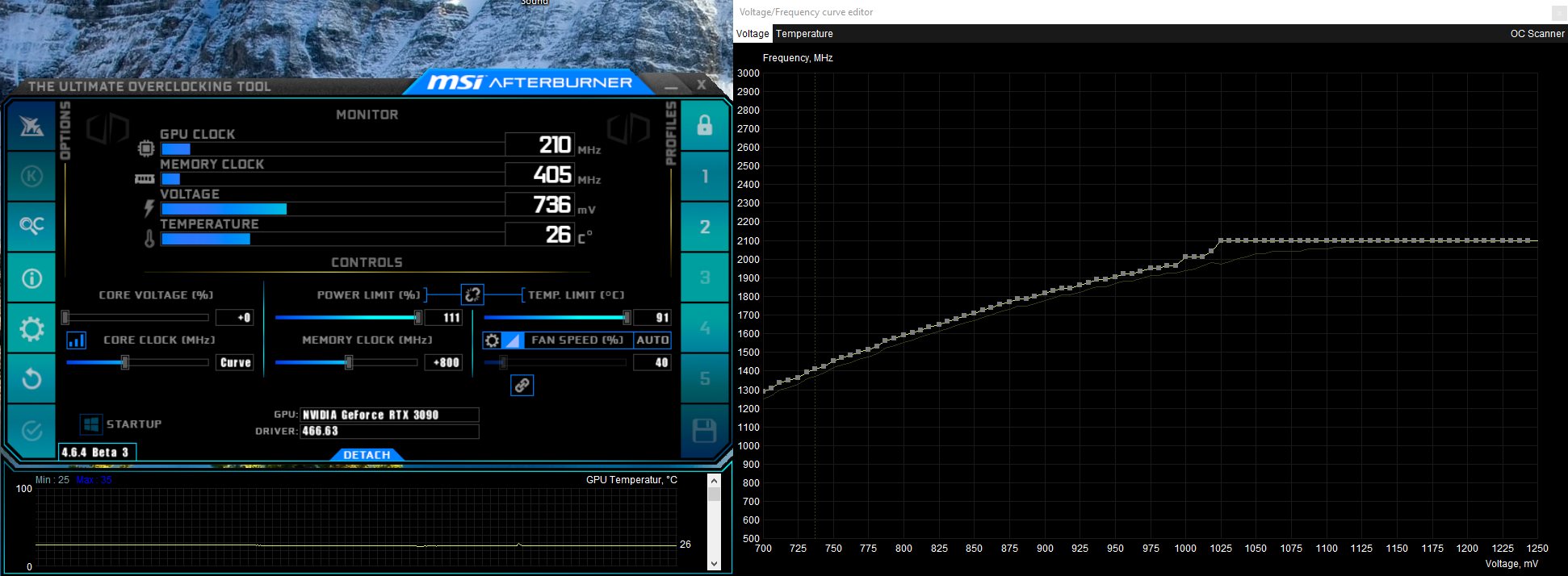The image size is (1568, 576).
Task: Adjust the Core Clock slider
Action: click(x=136, y=363)
